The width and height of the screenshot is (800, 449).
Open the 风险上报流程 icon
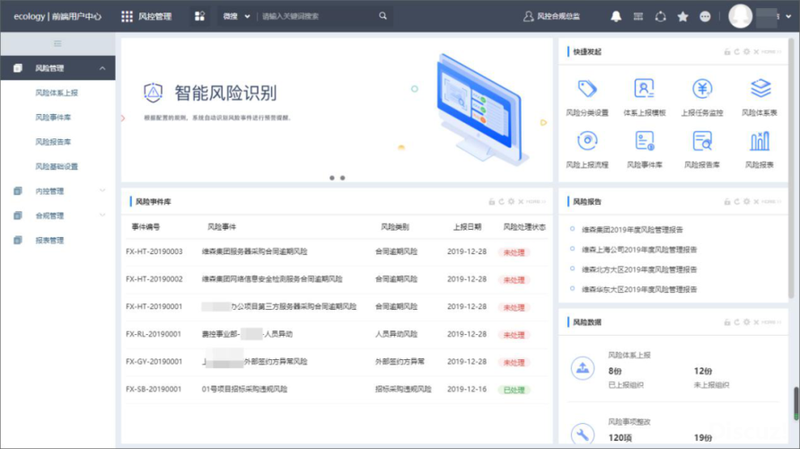click(x=587, y=141)
